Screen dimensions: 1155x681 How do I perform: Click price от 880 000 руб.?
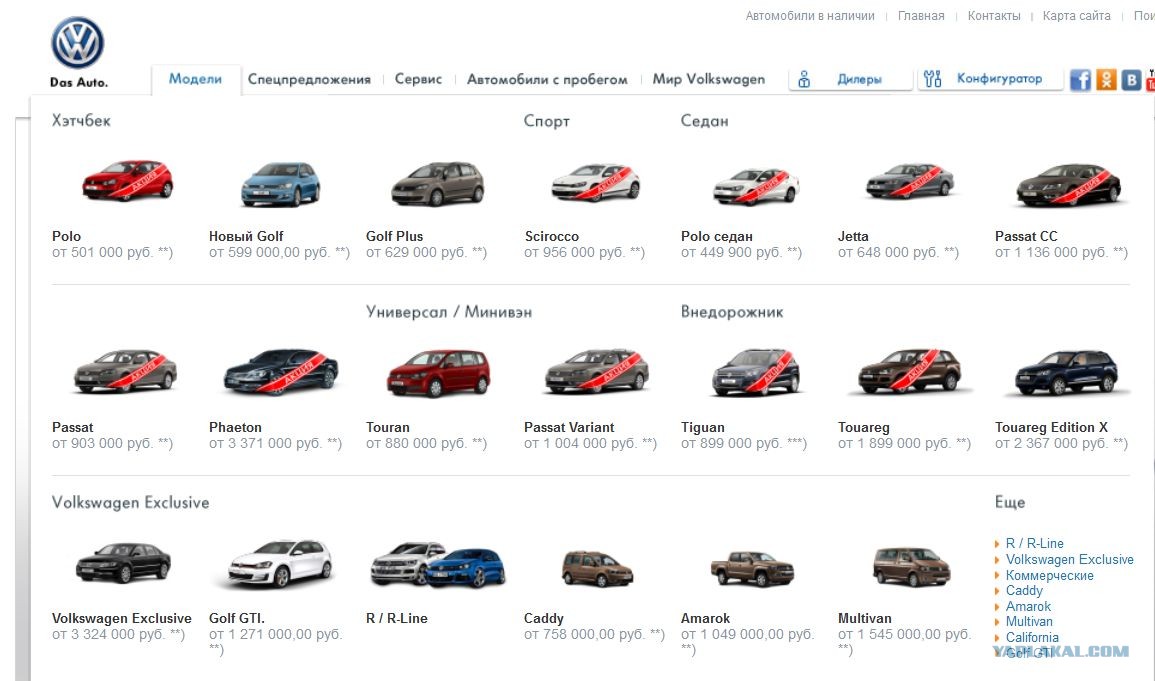coord(426,443)
